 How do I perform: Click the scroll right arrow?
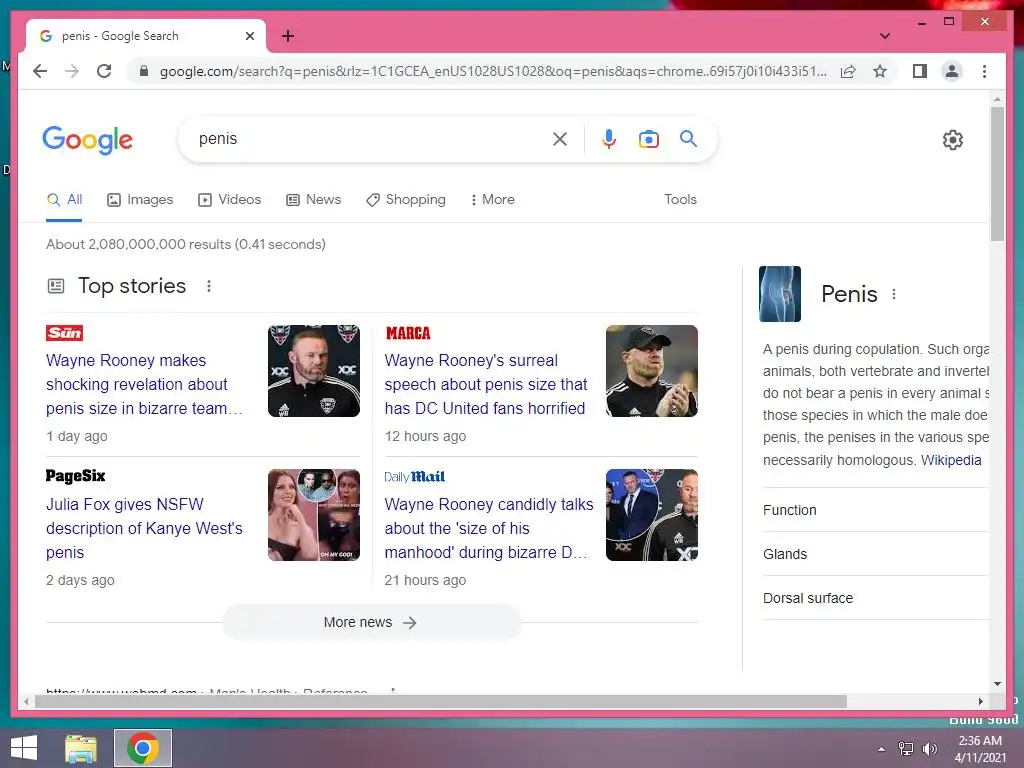tap(980, 701)
